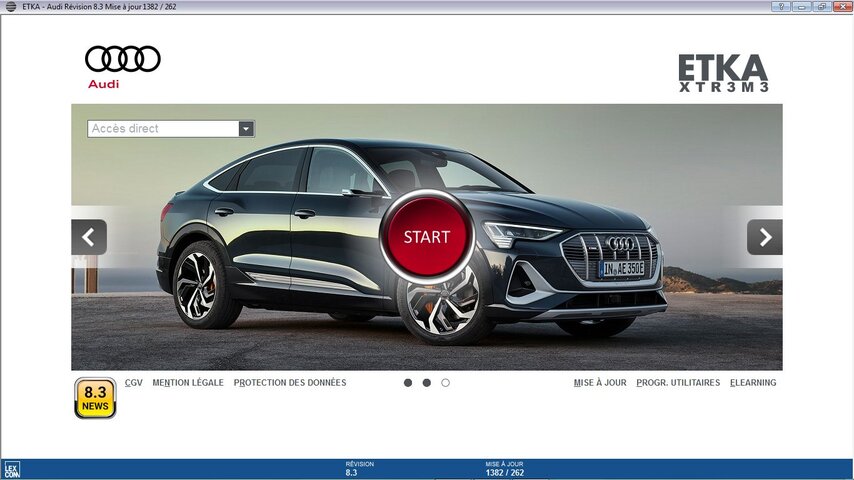Show the previous slide with left arrow

89,237
